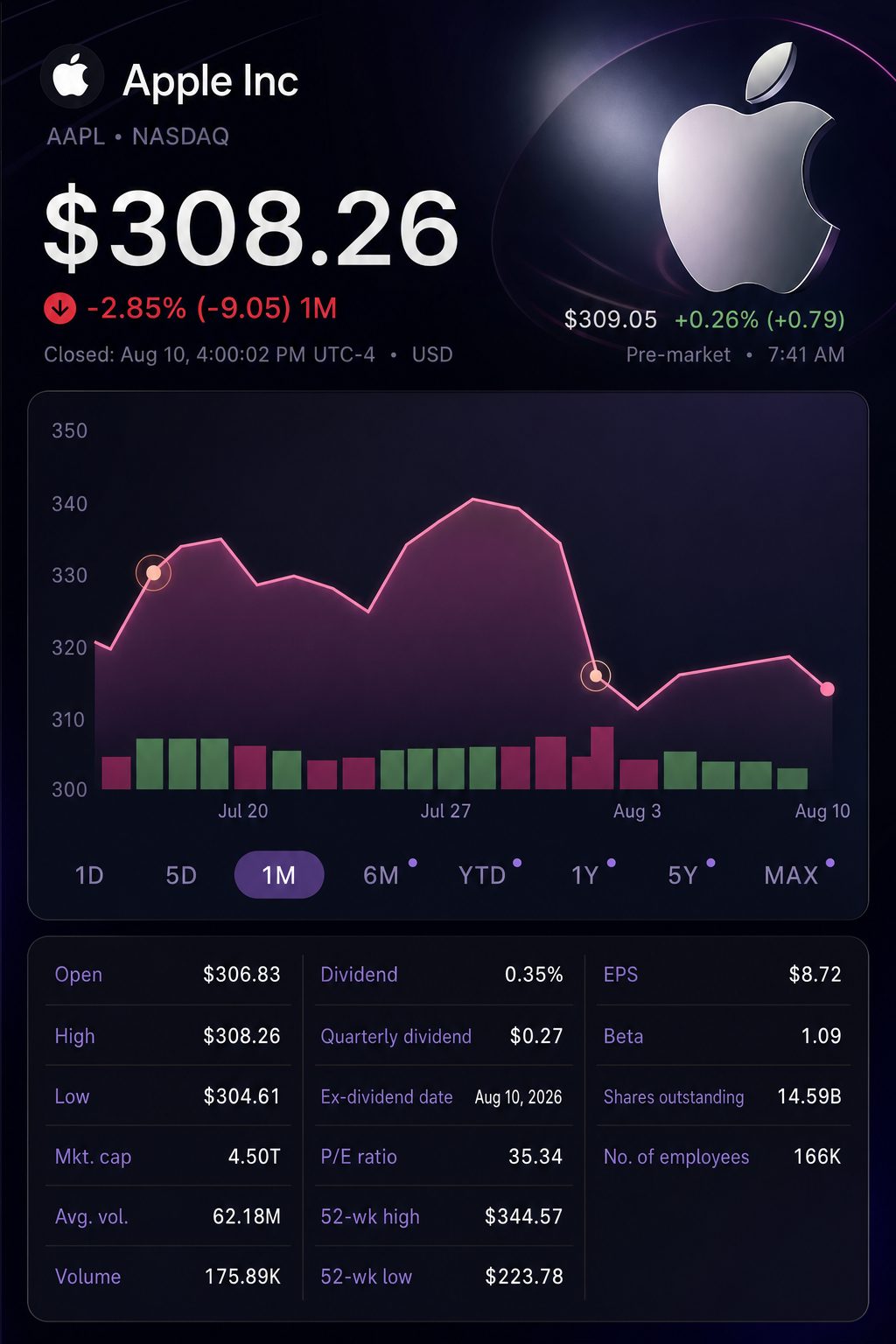Click the circled chart marker near 330
Viewport: 896px width, 1344px height.
click(153, 572)
